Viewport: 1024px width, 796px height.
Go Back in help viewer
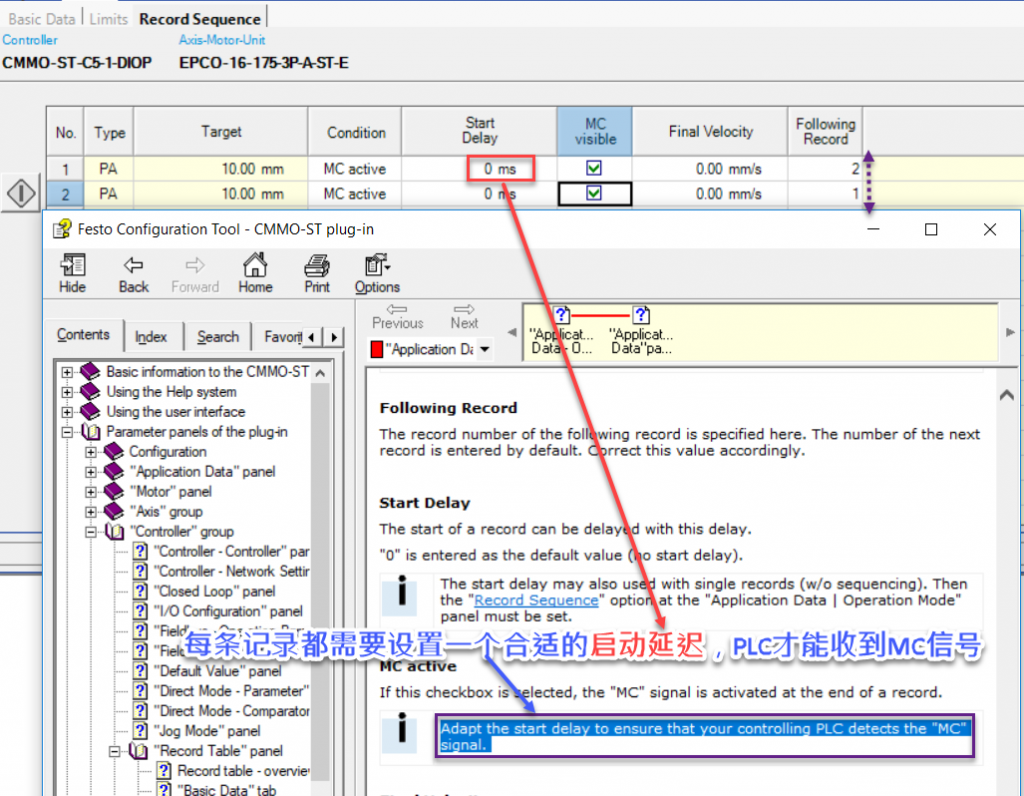point(133,273)
